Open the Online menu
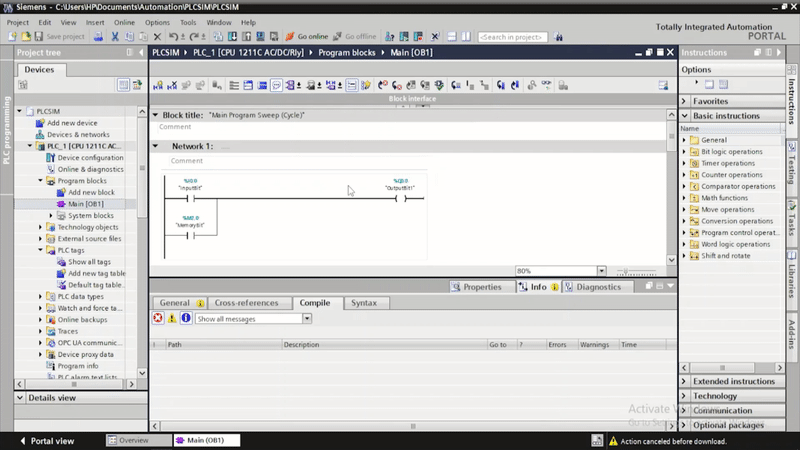 pos(124,21)
